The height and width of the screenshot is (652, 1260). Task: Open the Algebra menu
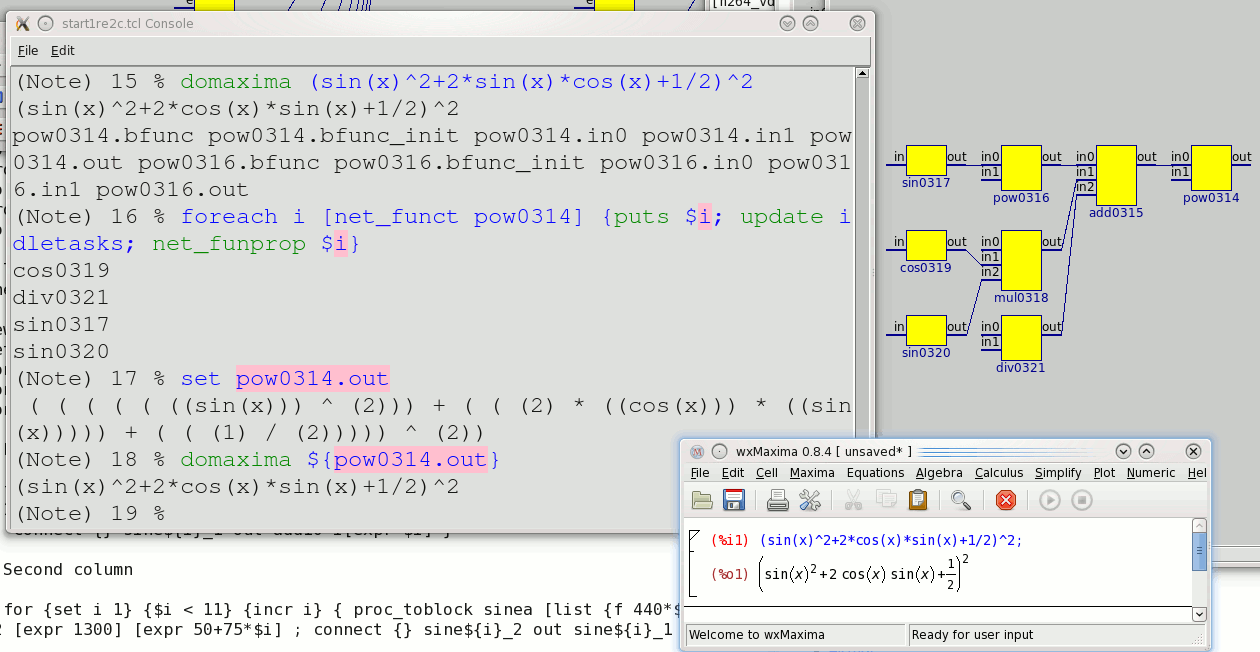tap(939, 473)
